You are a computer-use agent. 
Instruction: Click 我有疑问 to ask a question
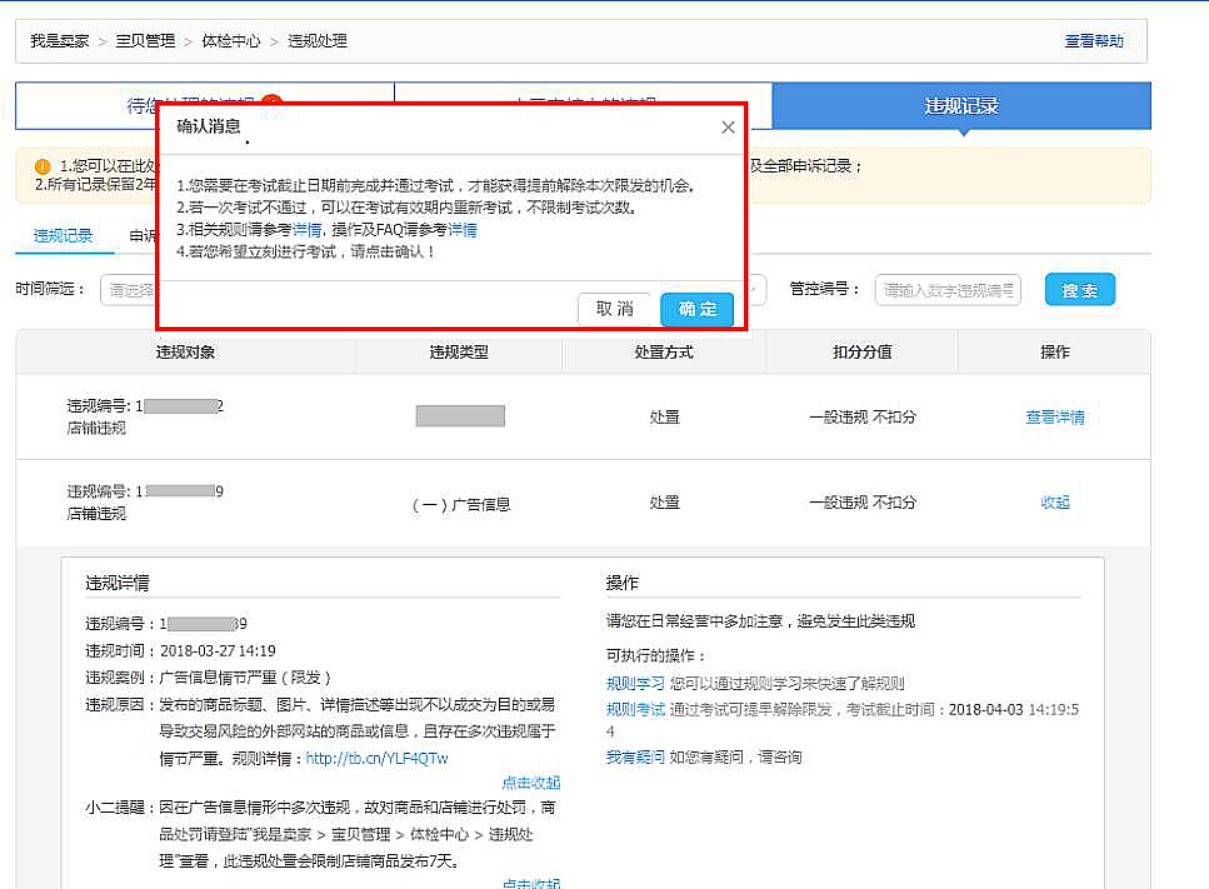coord(635,757)
